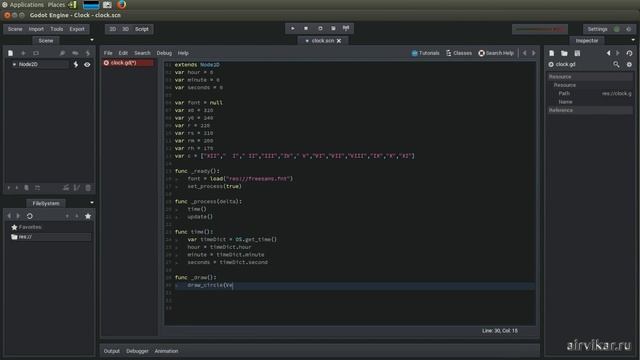This screenshot has height=360, width=640.
Task: Toggle the favorite star in FileSystem toolbar
Action: (x=88, y=216)
